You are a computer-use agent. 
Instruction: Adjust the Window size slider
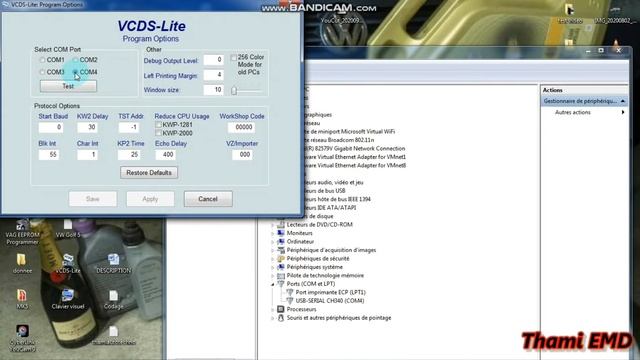tap(234, 90)
